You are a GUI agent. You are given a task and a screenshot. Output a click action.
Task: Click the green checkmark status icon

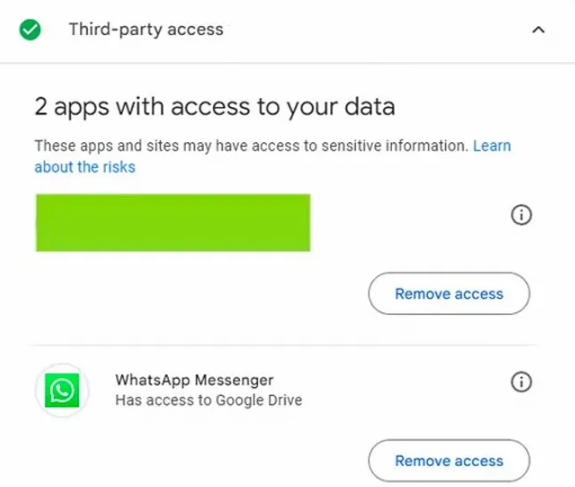click(x=30, y=30)
